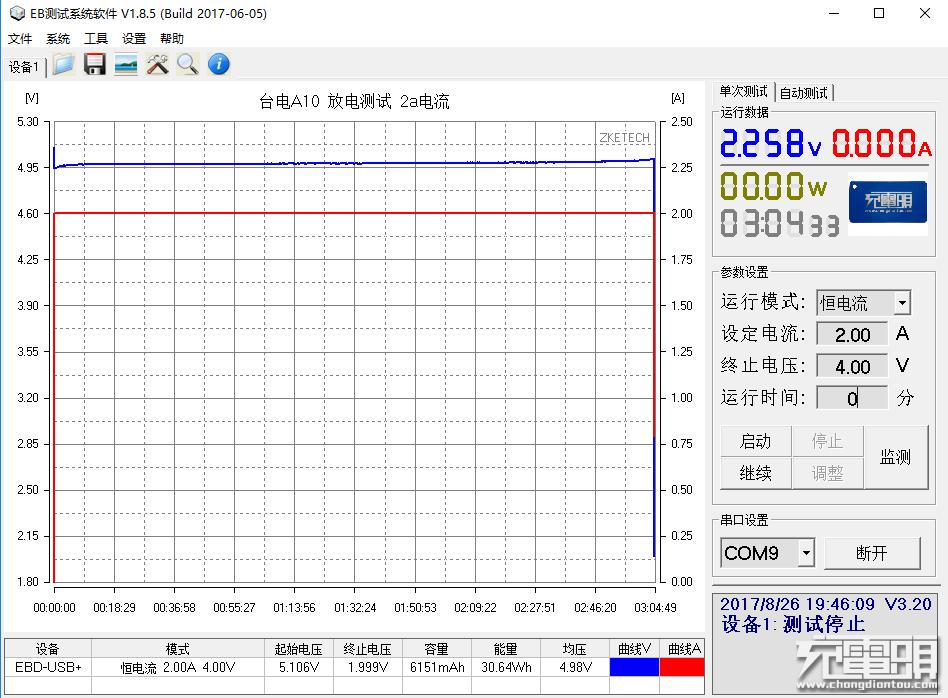Edit the 终止电压 value field
948x698 pixels.
coord(851,366)
